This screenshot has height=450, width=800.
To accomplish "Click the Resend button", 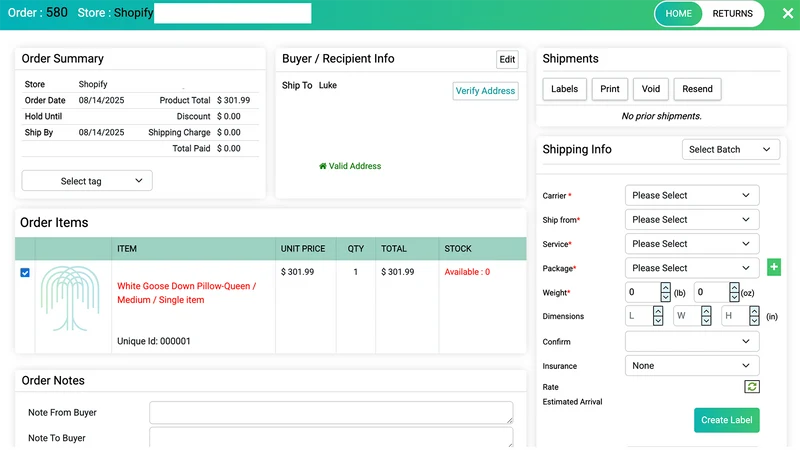I will pos(697,89).
